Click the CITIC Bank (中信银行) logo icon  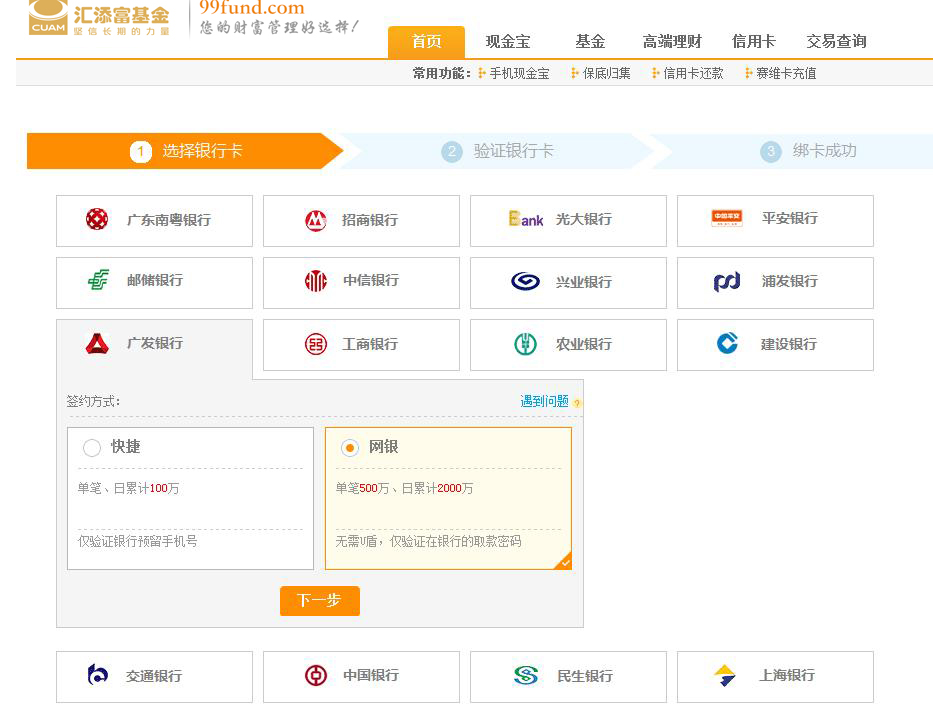click(x=316, y=281)
